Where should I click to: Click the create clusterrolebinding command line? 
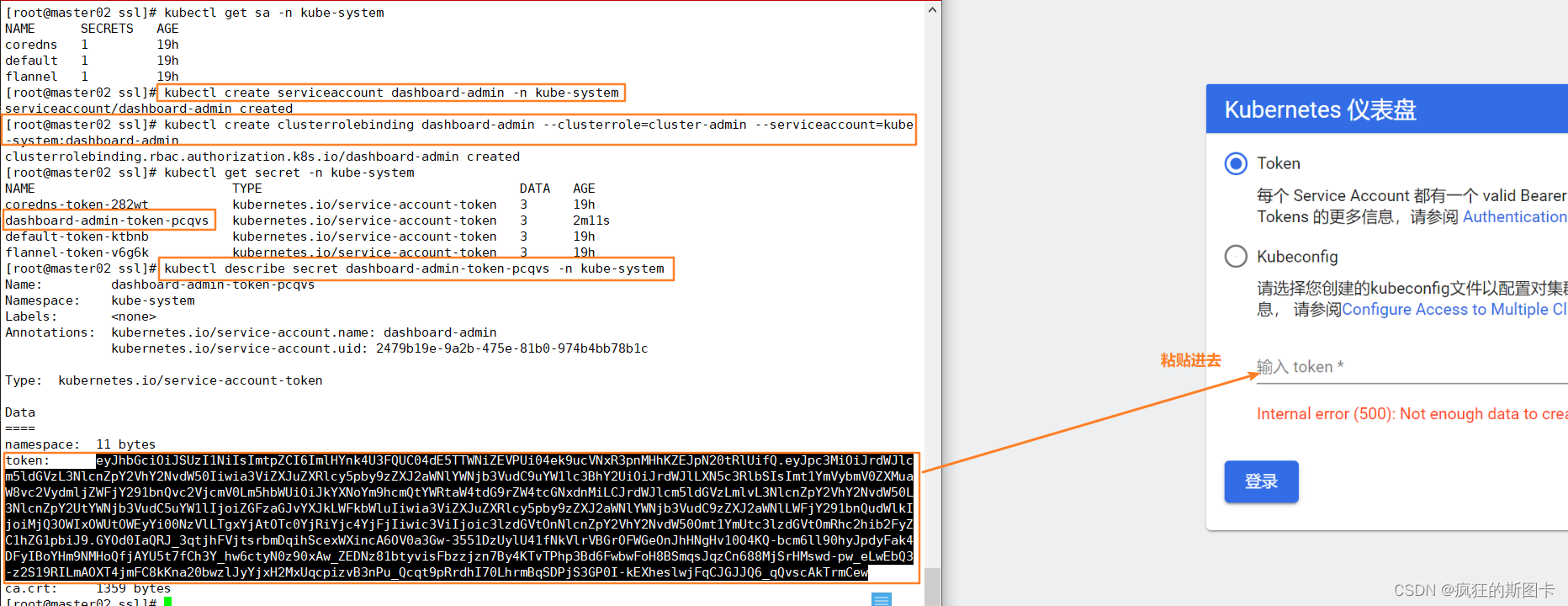459,132
